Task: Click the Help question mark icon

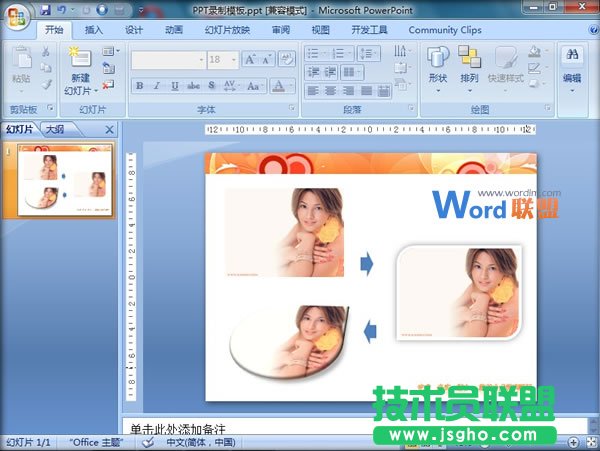Action: pyautogui.click(x=594, y=30)
